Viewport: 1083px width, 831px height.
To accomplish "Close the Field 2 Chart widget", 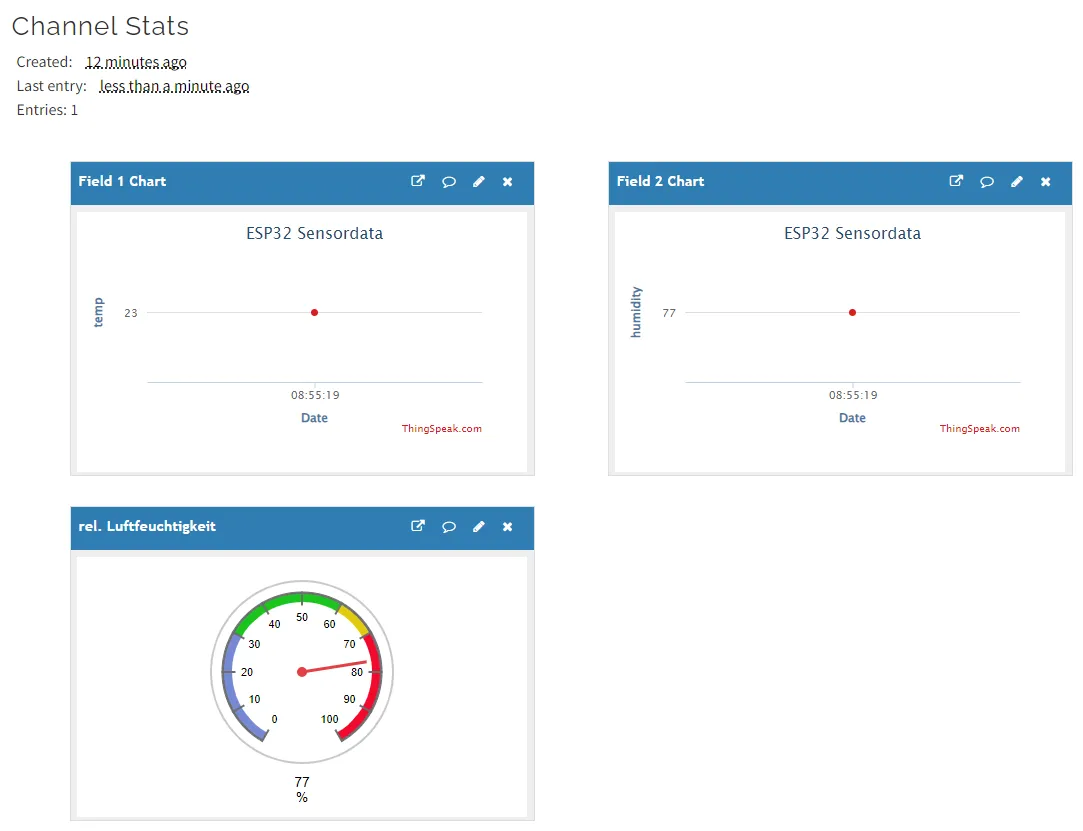I will click(1046, 181).
